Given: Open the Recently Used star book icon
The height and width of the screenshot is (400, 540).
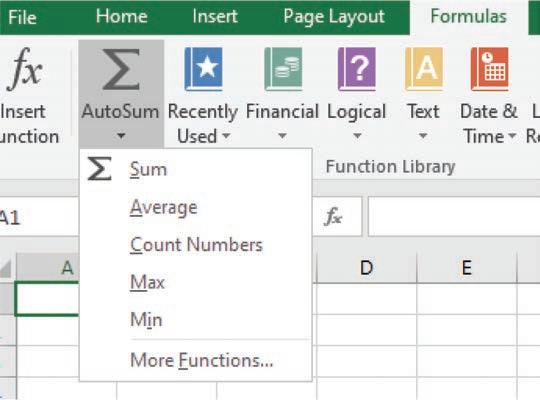Looking at the screenshot, I should point(204,69).
